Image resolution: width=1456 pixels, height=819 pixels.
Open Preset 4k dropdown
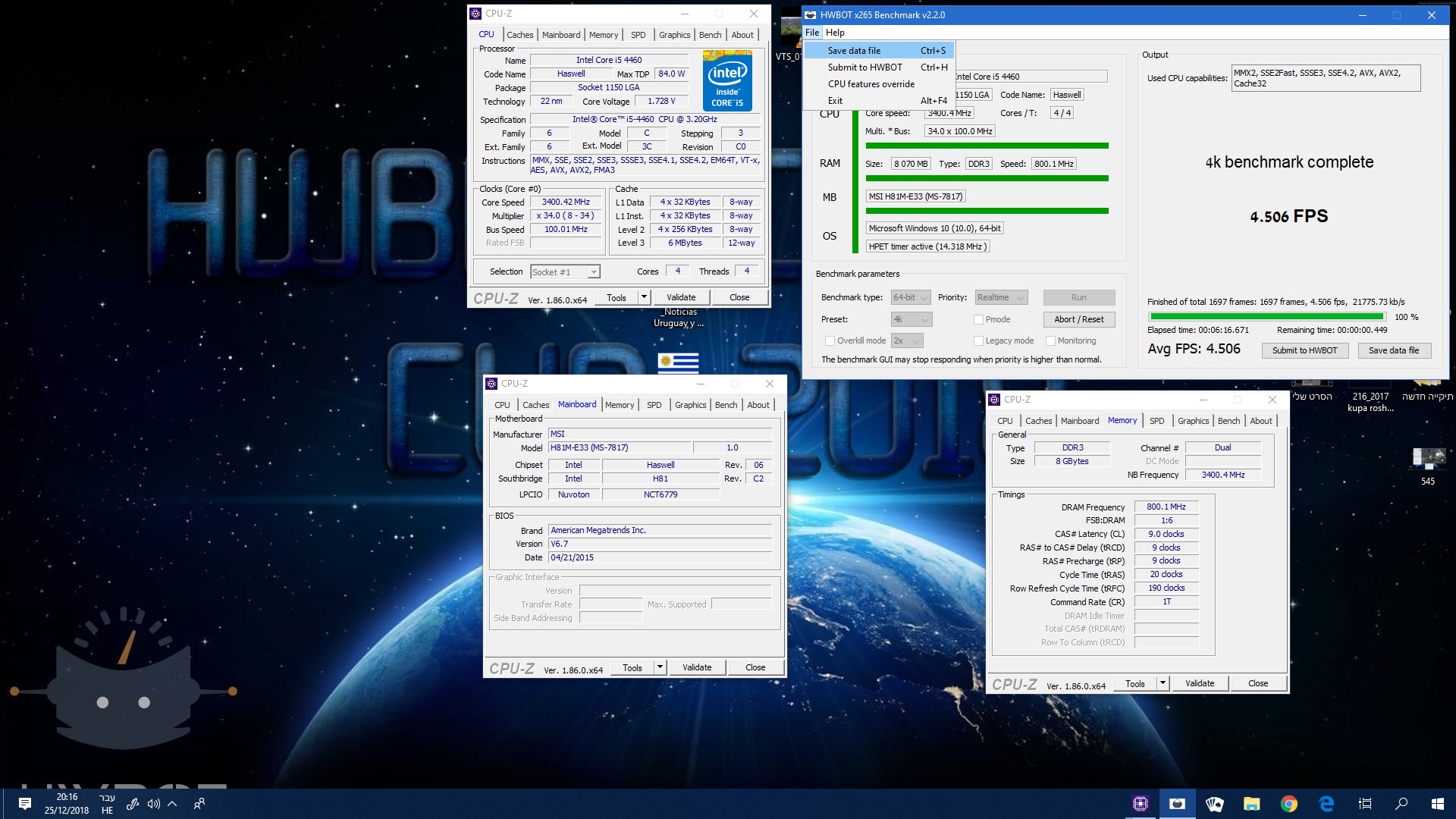(911, 319)
